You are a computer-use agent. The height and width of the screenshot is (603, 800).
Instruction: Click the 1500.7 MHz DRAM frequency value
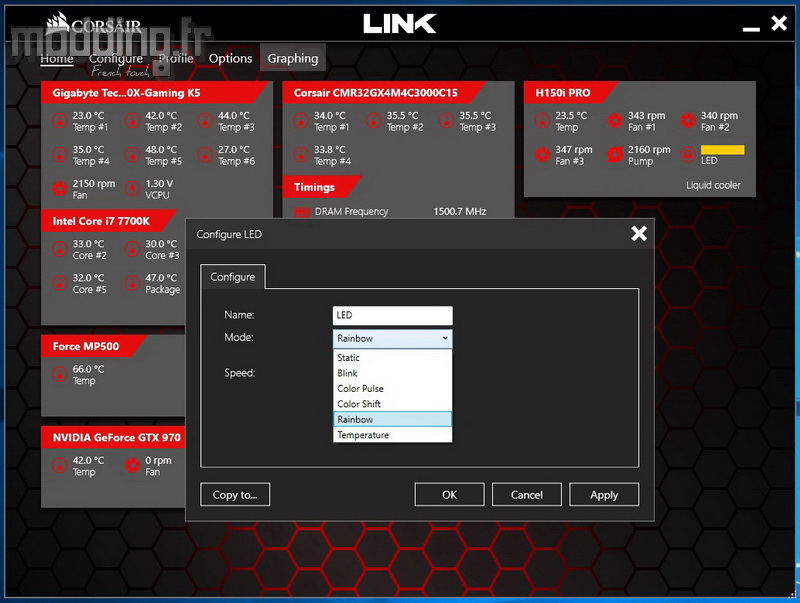(460, 211)
